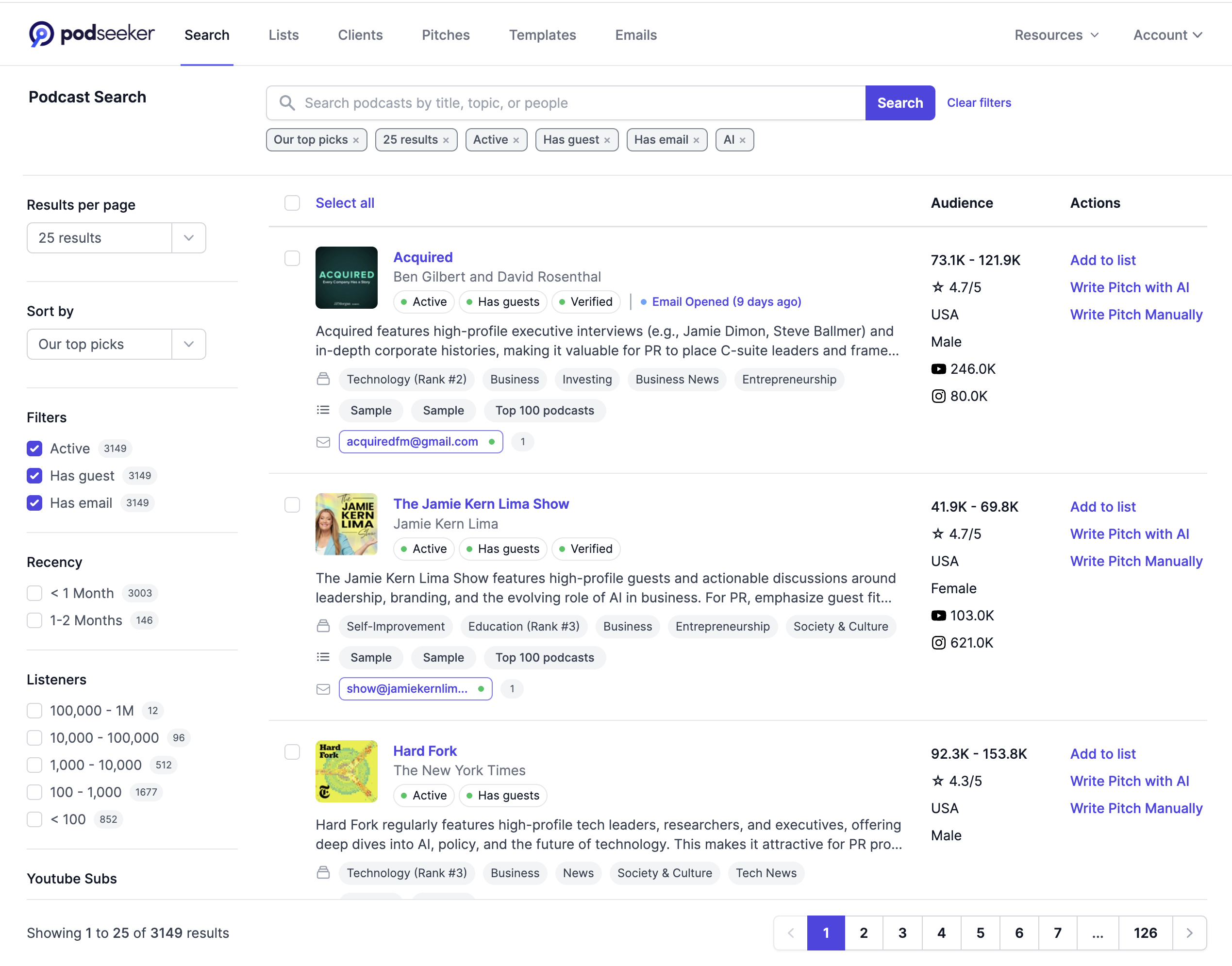The height and width of the screenshot is (966, 1232).
Task: Expand the Account dropdown
Action: click(1167, 34)
